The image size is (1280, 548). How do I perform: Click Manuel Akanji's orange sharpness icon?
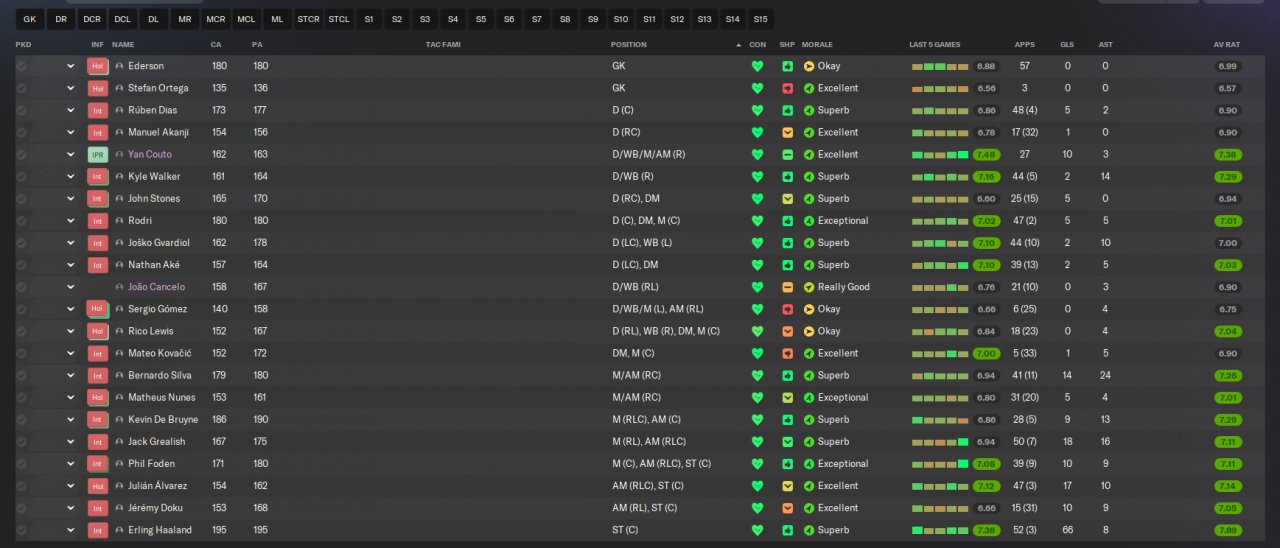787,132
